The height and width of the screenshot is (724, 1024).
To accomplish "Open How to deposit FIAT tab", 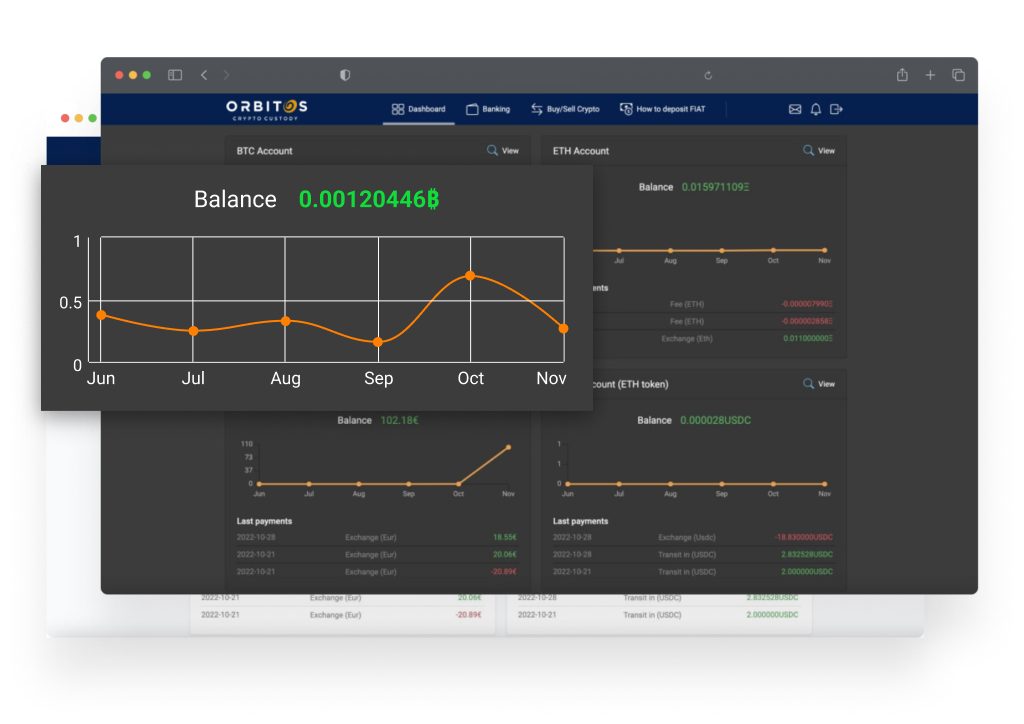I will tap(662, 109).
